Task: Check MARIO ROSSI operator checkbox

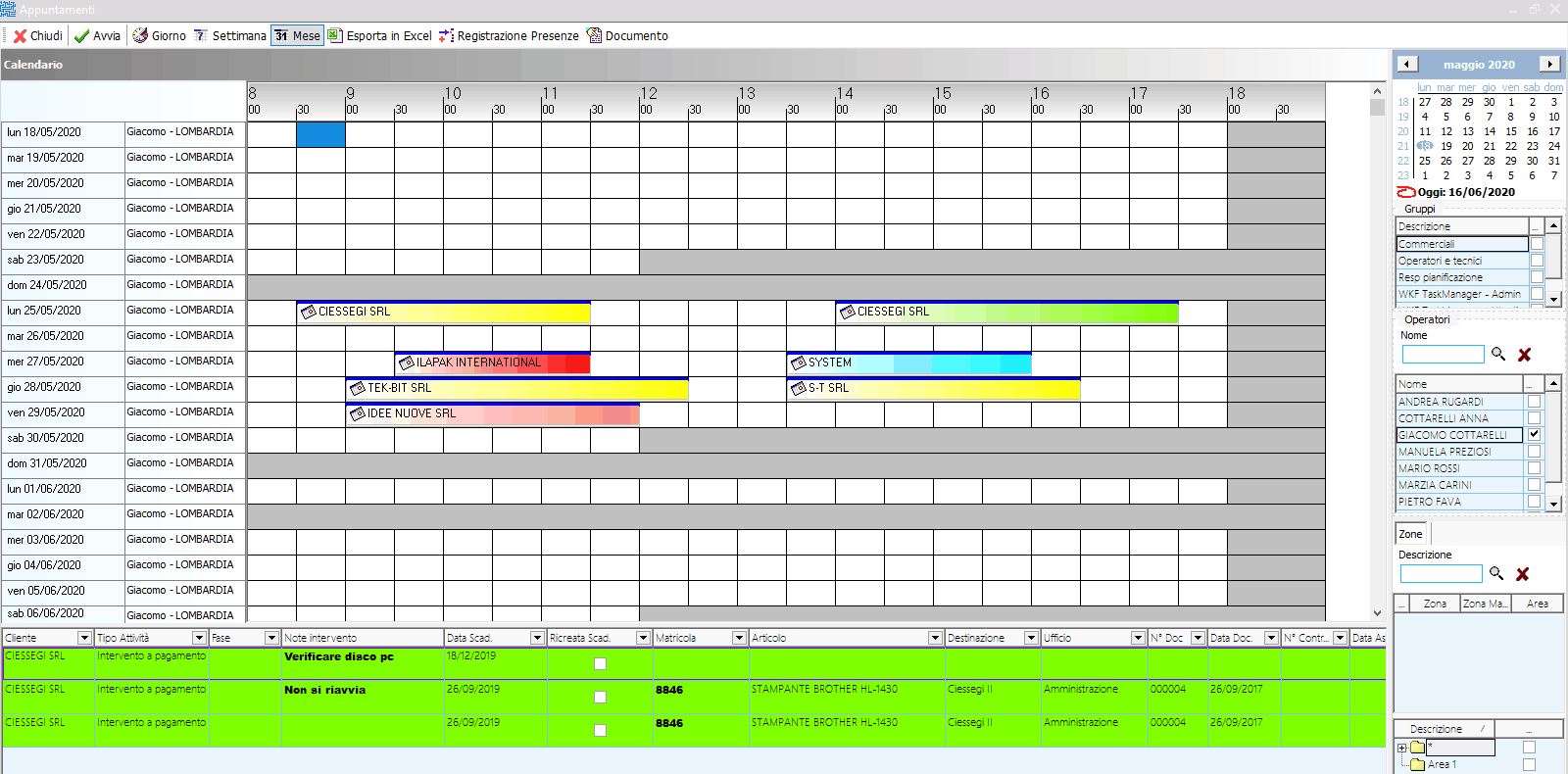Action: click(x=1534, y=468)
